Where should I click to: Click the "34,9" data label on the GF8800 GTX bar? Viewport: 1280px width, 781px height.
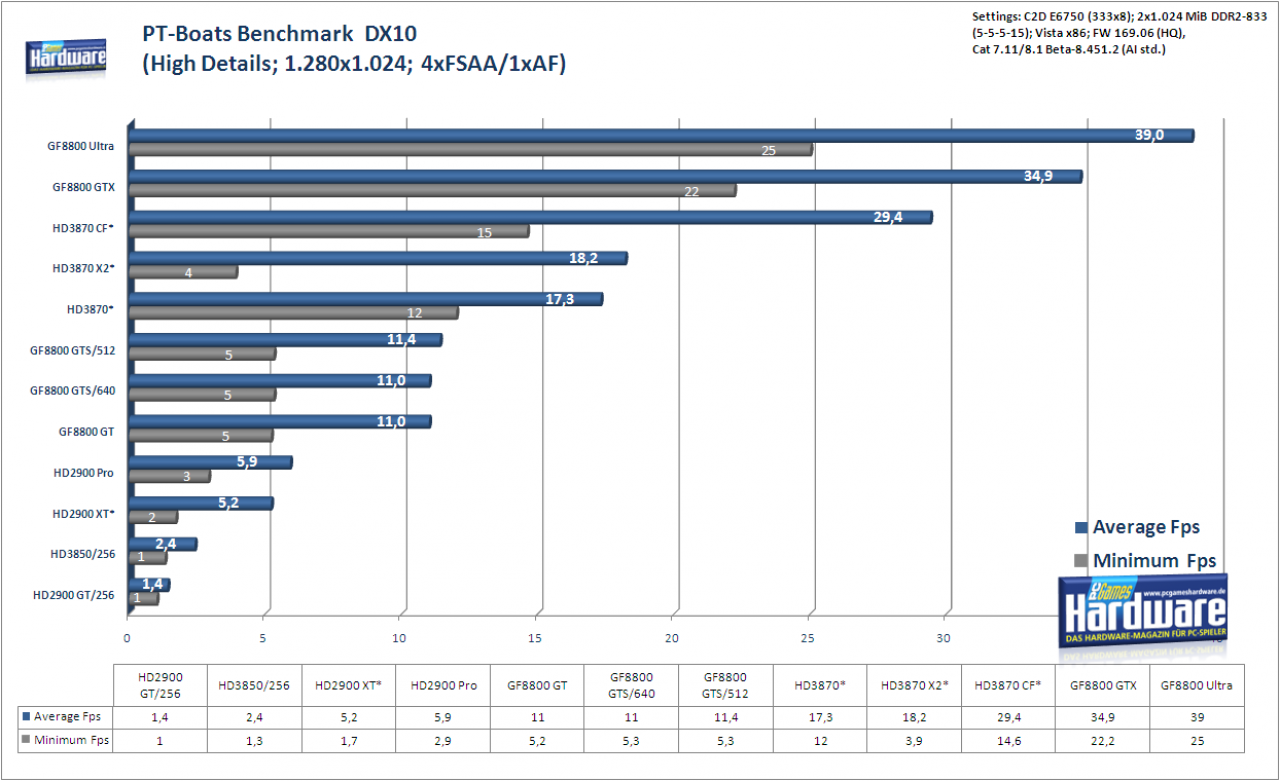point(1039,176)
